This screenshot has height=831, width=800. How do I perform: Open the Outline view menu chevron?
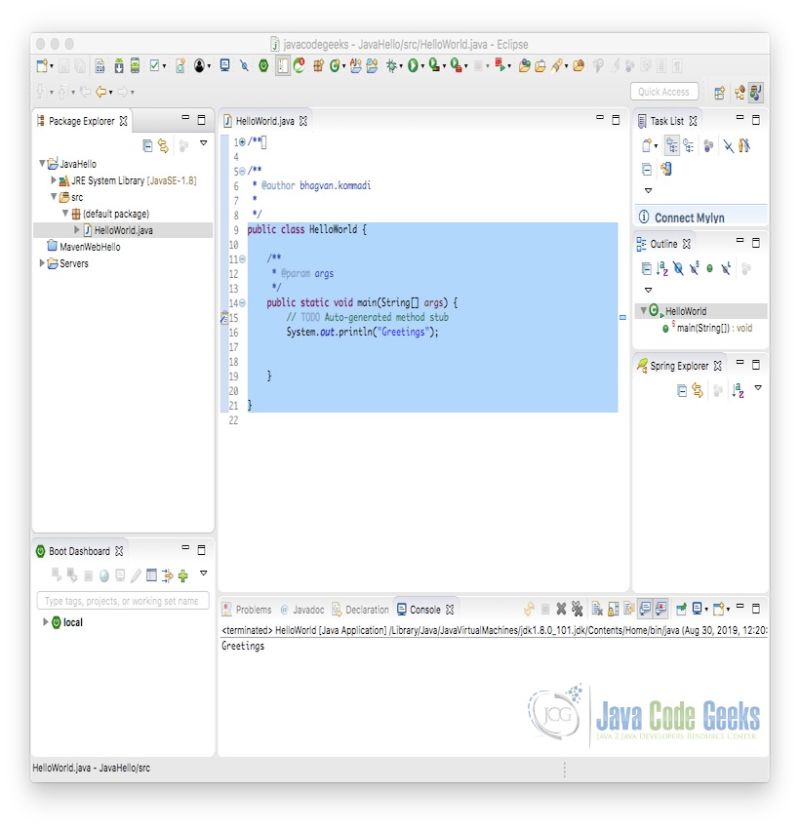click(649, 289)
